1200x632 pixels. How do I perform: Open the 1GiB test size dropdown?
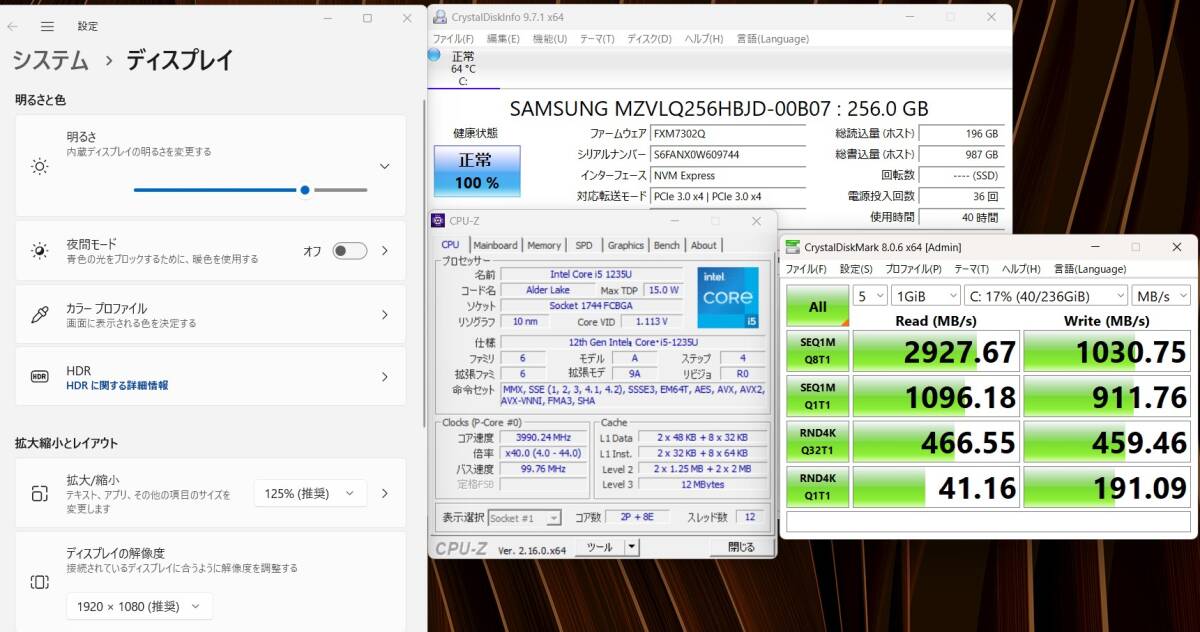pos(925,296)
